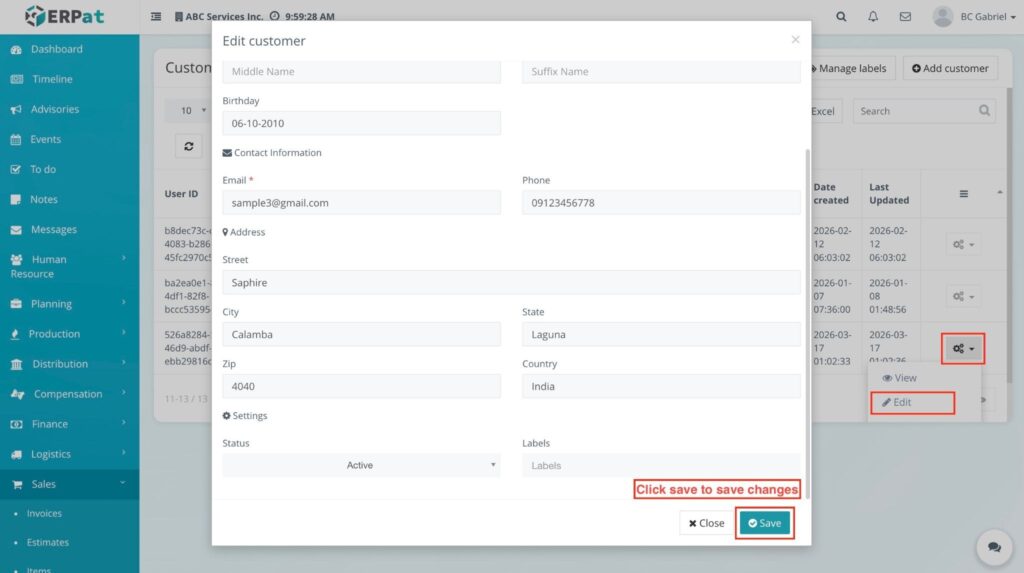Click the To do check icon

[x=16, y=169]
